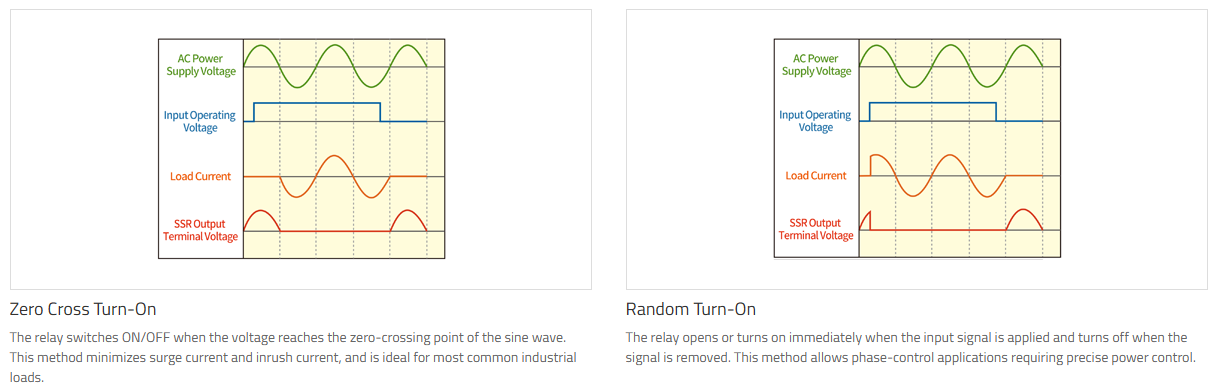
Task: Click SSR Output Terminal Voltage label in right diagram
Action: [x=816, y=230]
